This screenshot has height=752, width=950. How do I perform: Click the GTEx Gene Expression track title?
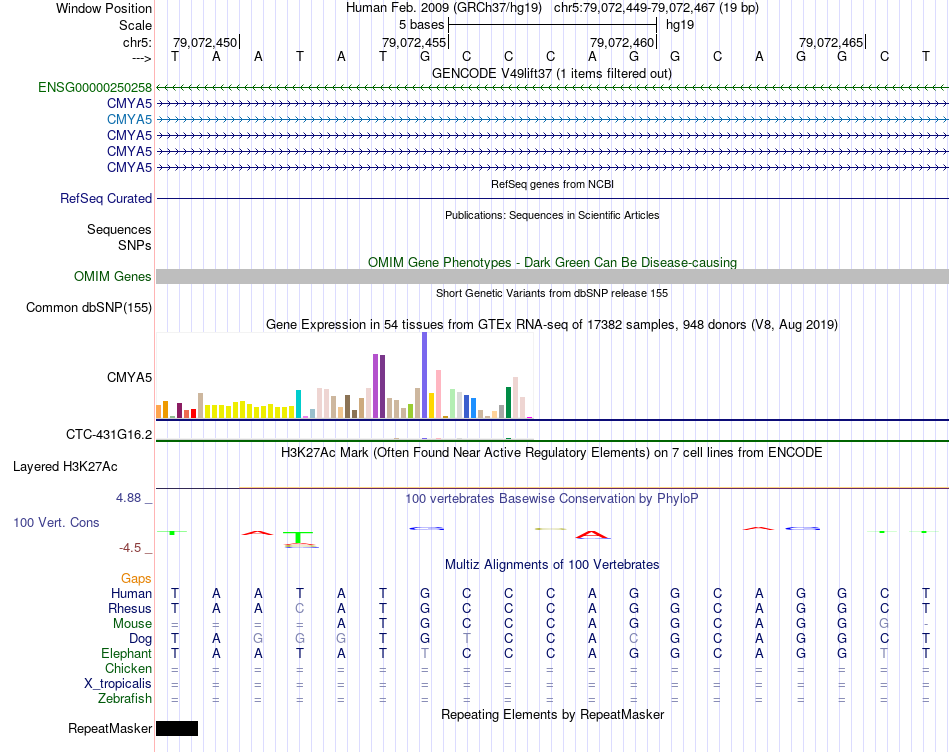pyautogui.click(x=552, y=324)
